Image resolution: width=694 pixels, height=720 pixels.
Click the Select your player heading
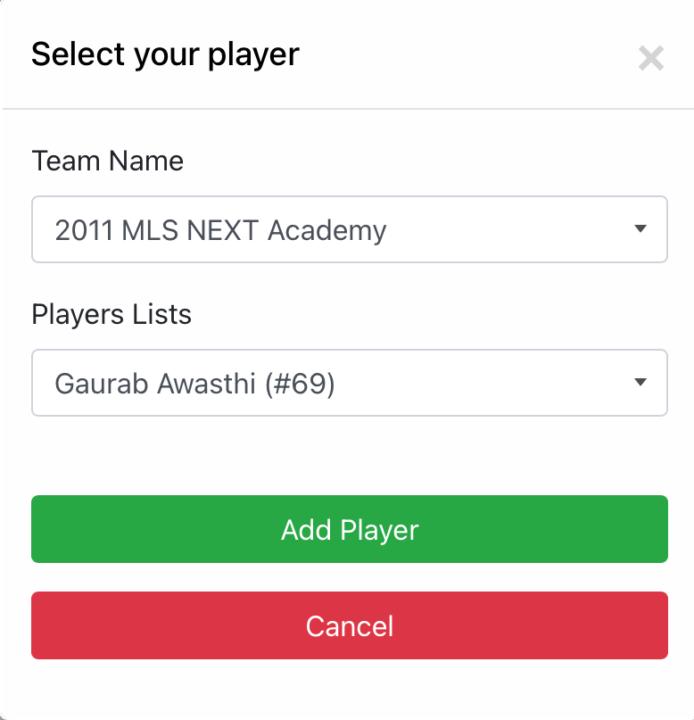coord(165,55)
